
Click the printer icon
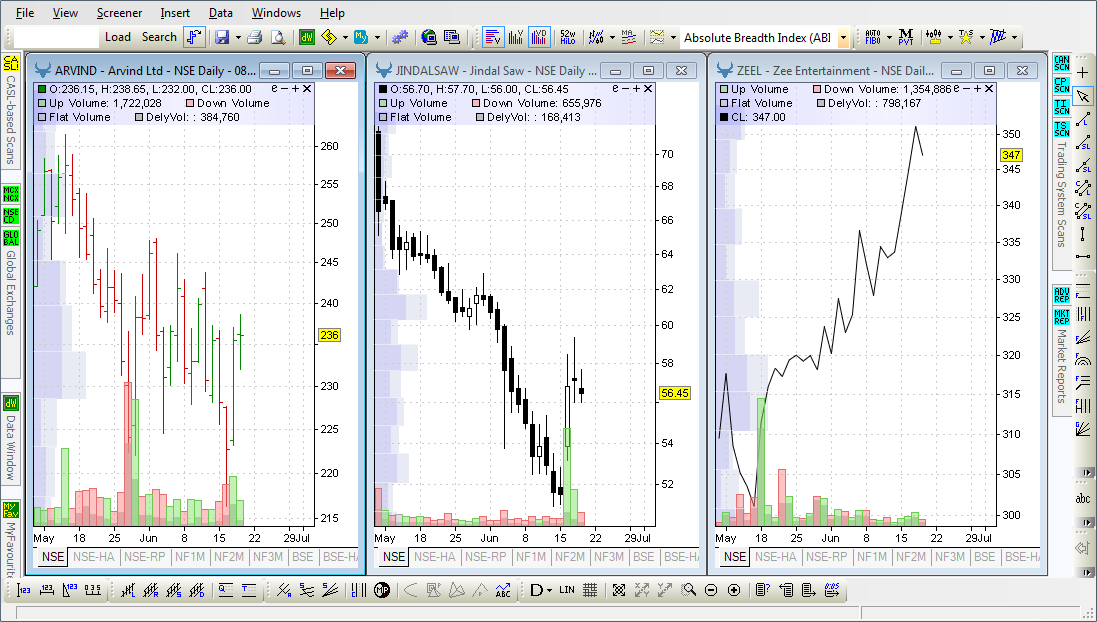click(254, 37)
